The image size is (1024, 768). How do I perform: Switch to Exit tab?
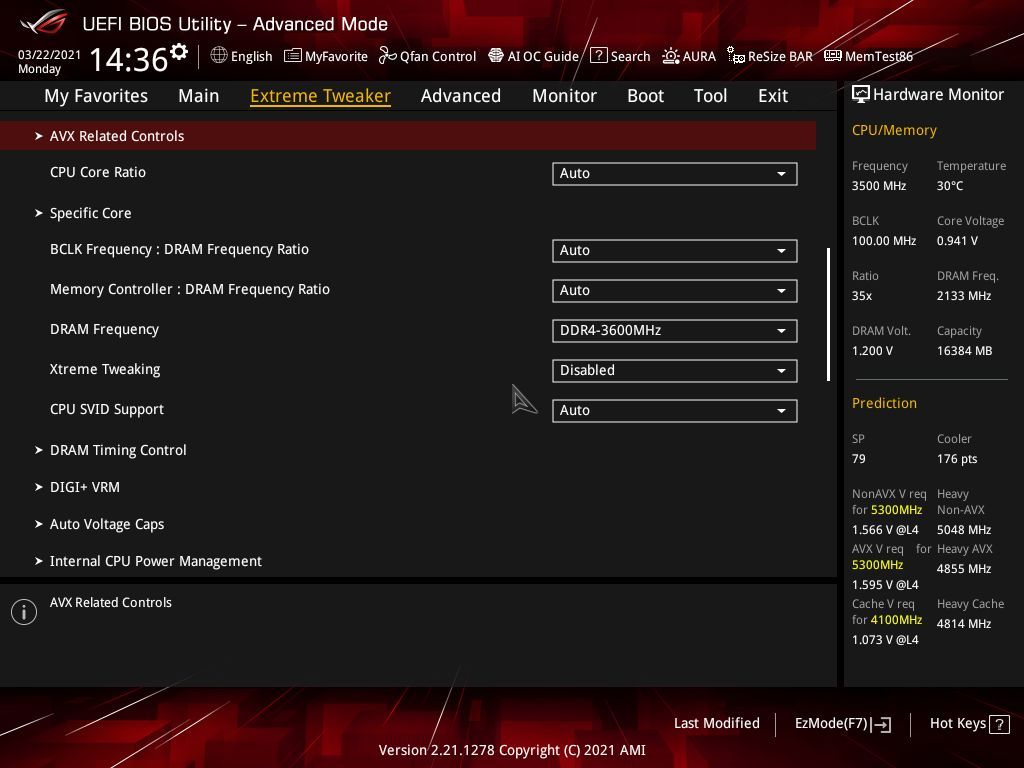(x=773, y=96)
